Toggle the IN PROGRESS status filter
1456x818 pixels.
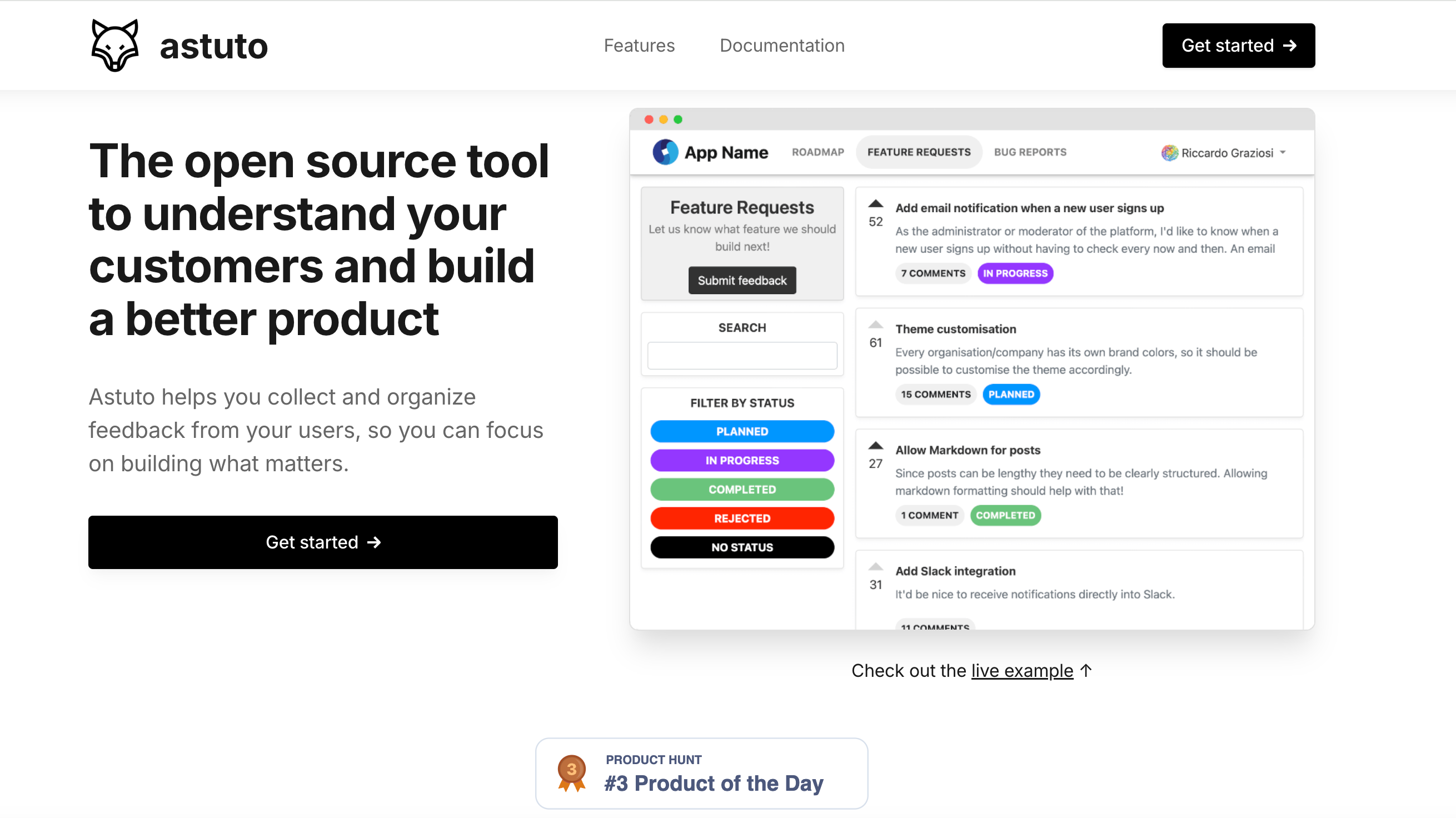pos(741,460)
